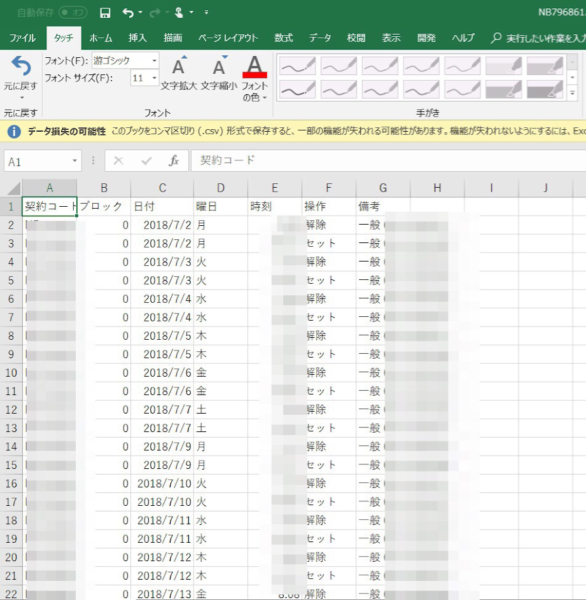The height and width of the screenshot is (600, 586).
Task: Toggle the AutoSave switch
Action: pyautogui.click(x=73, y=13)
